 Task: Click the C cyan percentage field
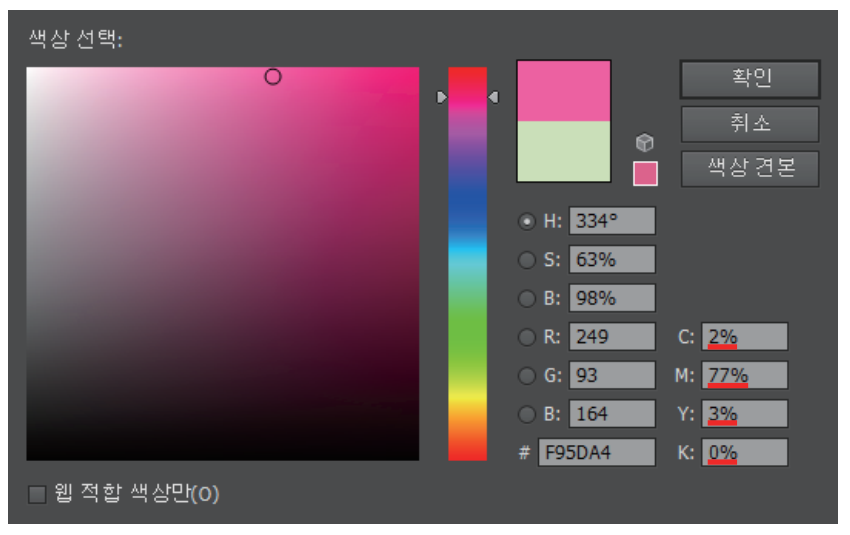(744, 337)
